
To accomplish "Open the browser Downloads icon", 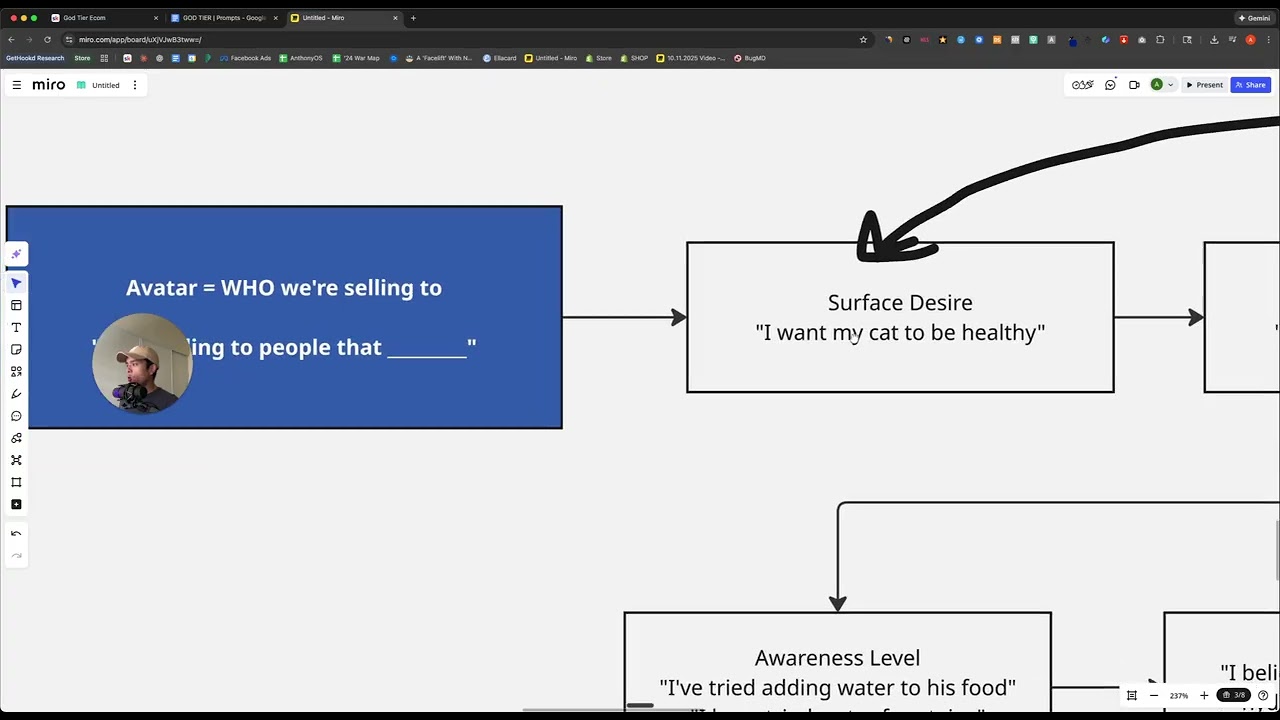I will 1214,40.
